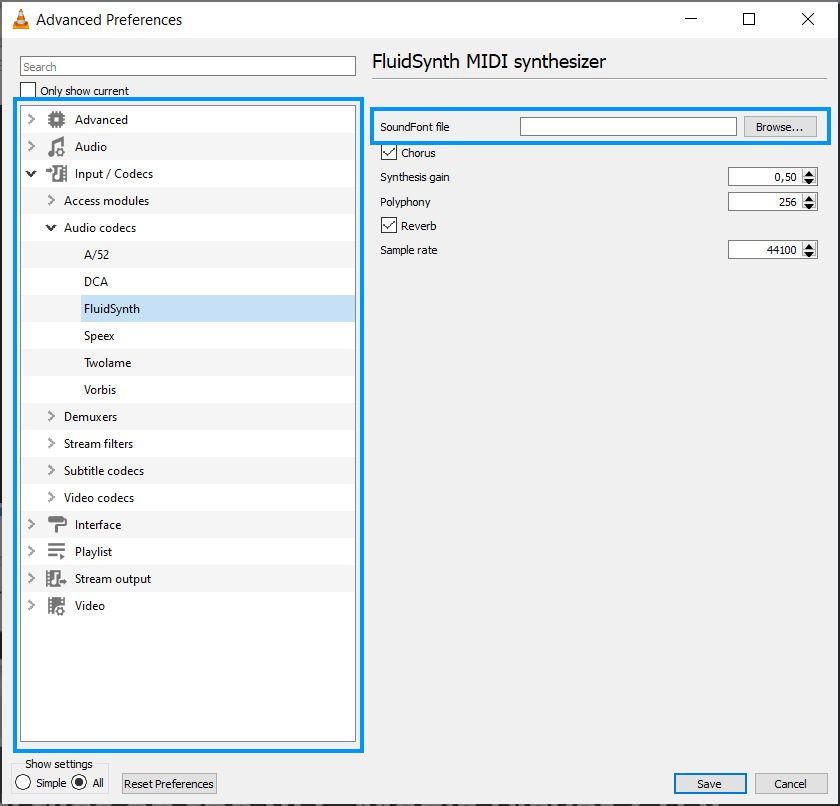Viewport: 840px width, 806px height.
Task: Click inside the Search field
Action: pos(187,65)
